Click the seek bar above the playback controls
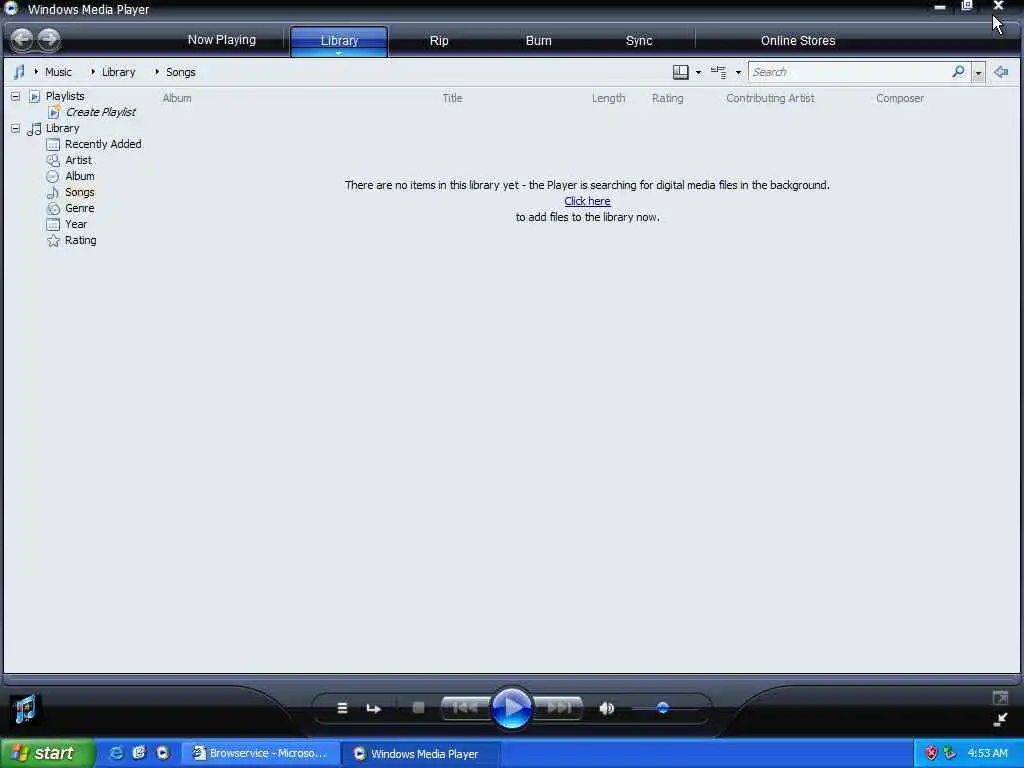This screenshot has height=768, width=1024. tap(511, 680)
